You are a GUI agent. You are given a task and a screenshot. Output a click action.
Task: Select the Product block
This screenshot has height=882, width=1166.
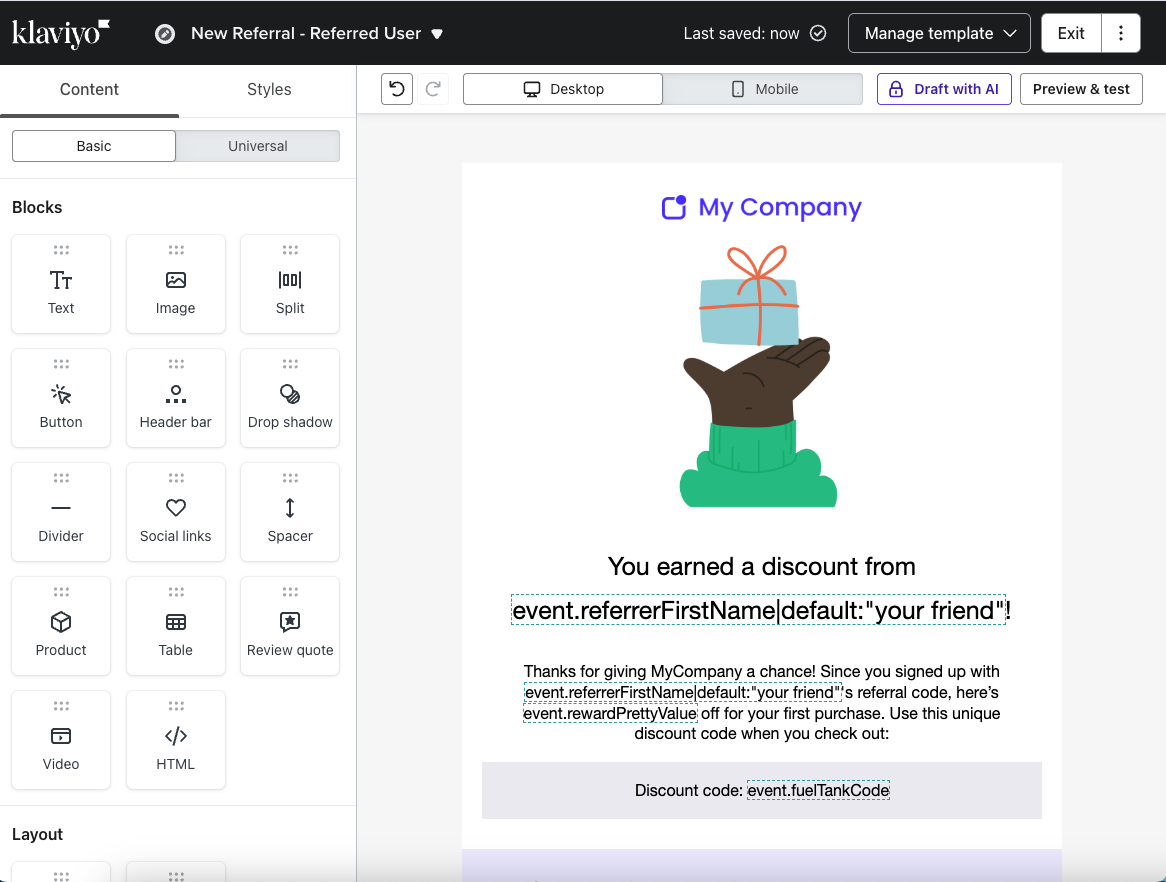tap(61, 625)
